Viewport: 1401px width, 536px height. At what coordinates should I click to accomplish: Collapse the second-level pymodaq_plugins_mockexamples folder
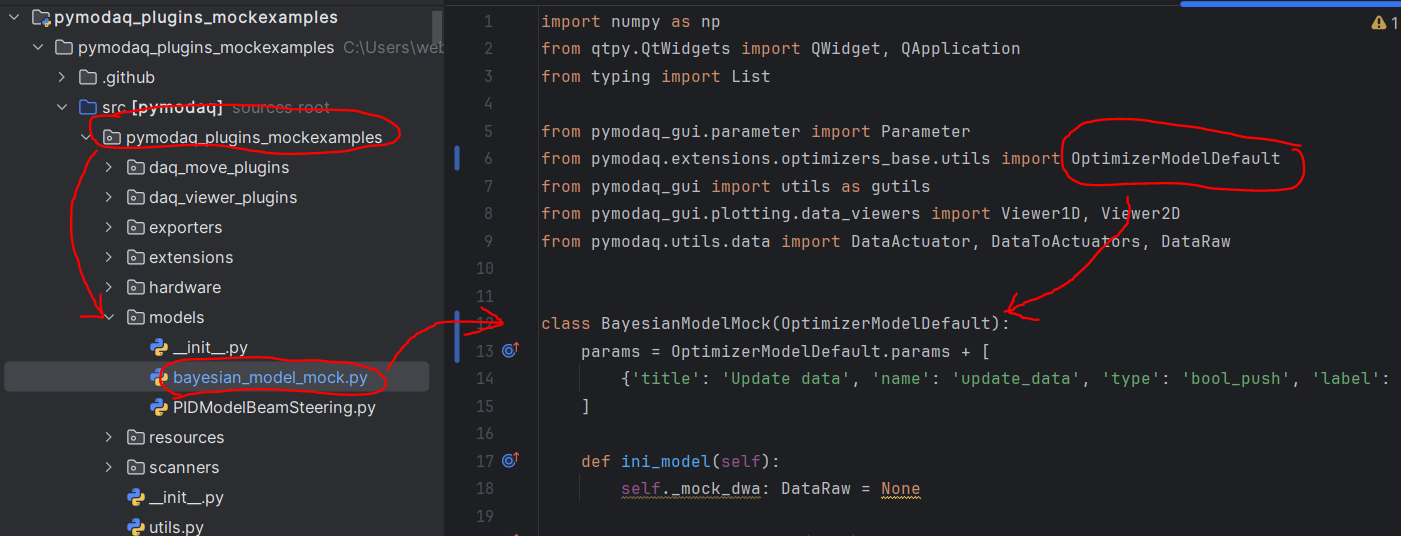(38, 47)
